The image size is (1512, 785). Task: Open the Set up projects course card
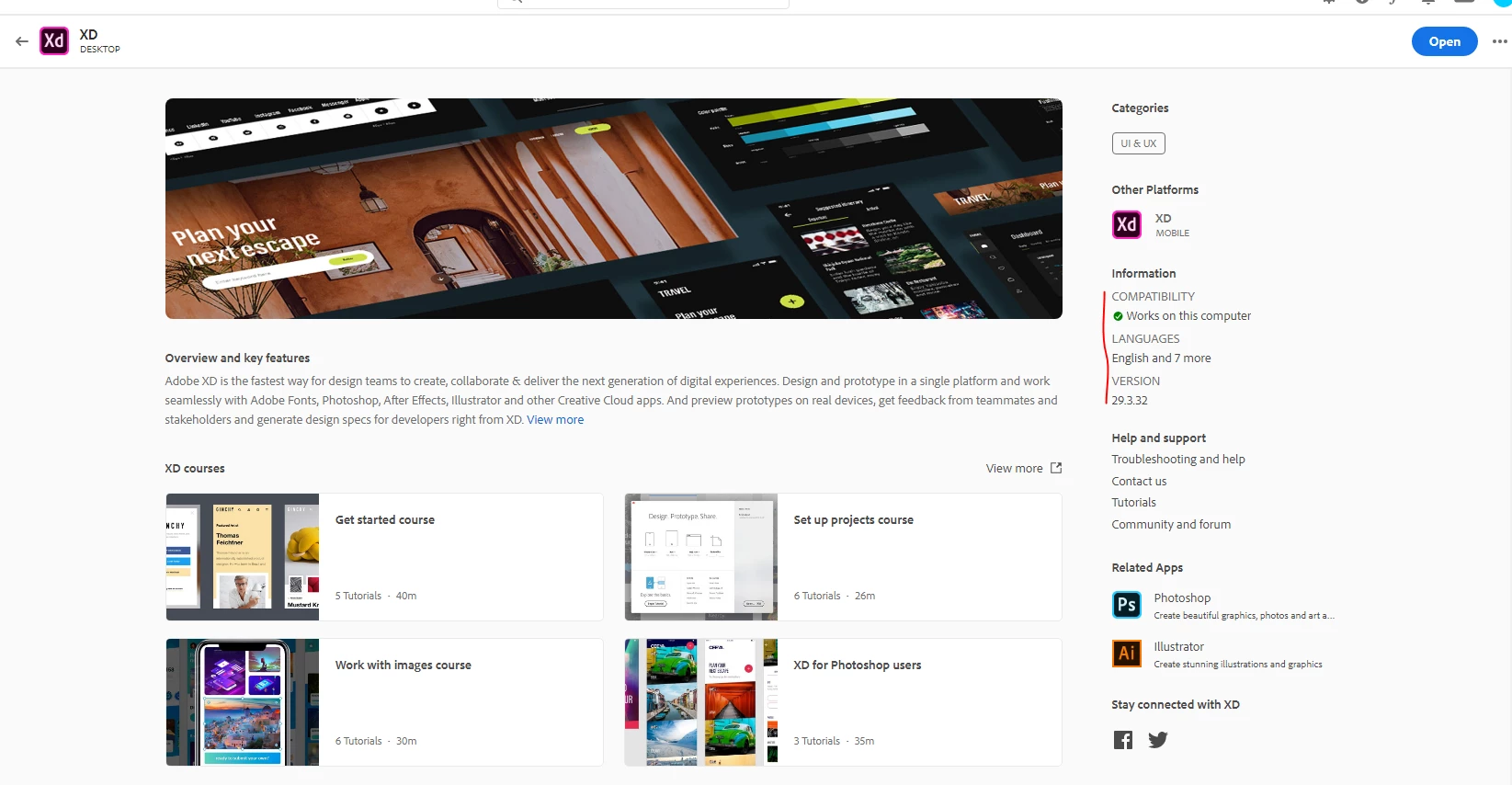(x=843, y=557)
